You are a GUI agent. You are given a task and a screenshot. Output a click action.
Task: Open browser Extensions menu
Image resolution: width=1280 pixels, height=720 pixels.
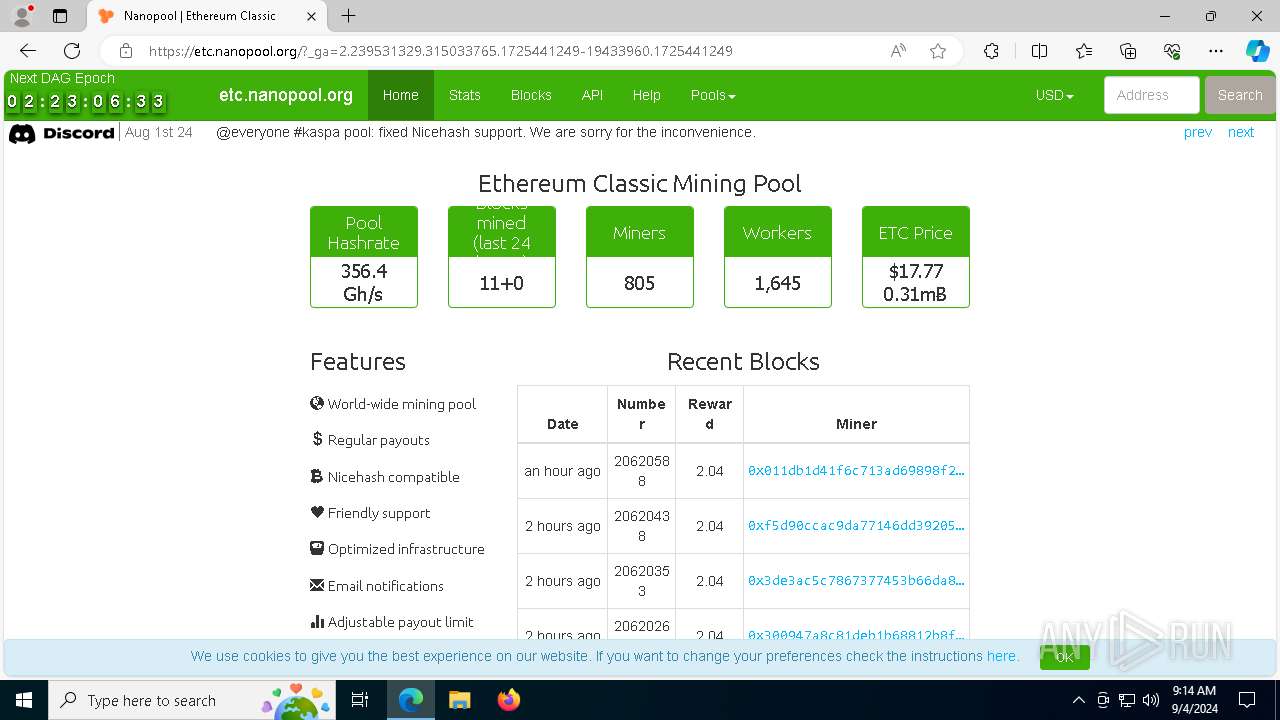tap(991, 51)
